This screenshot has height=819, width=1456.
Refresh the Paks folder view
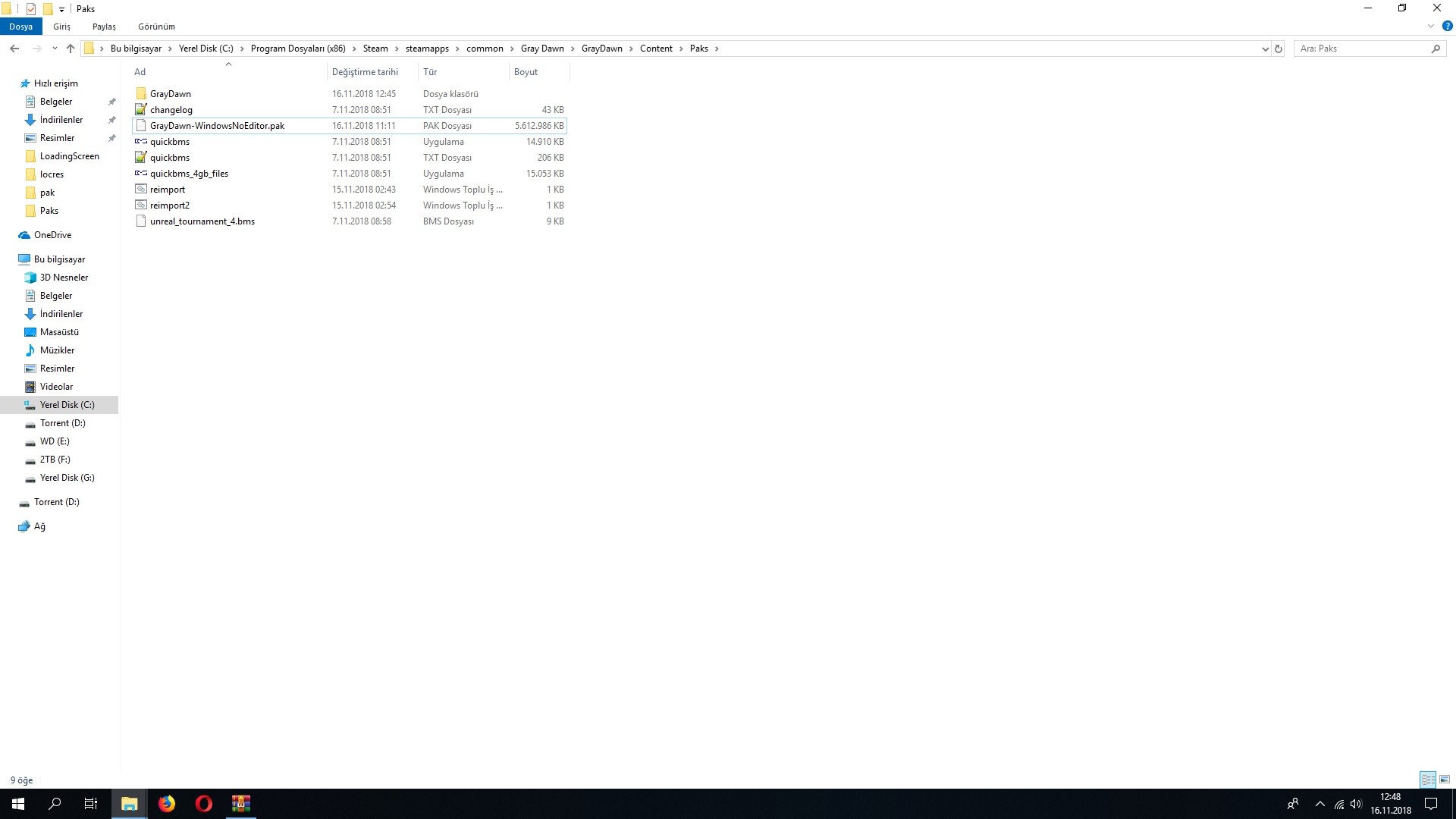click(x=1279, y=49)
